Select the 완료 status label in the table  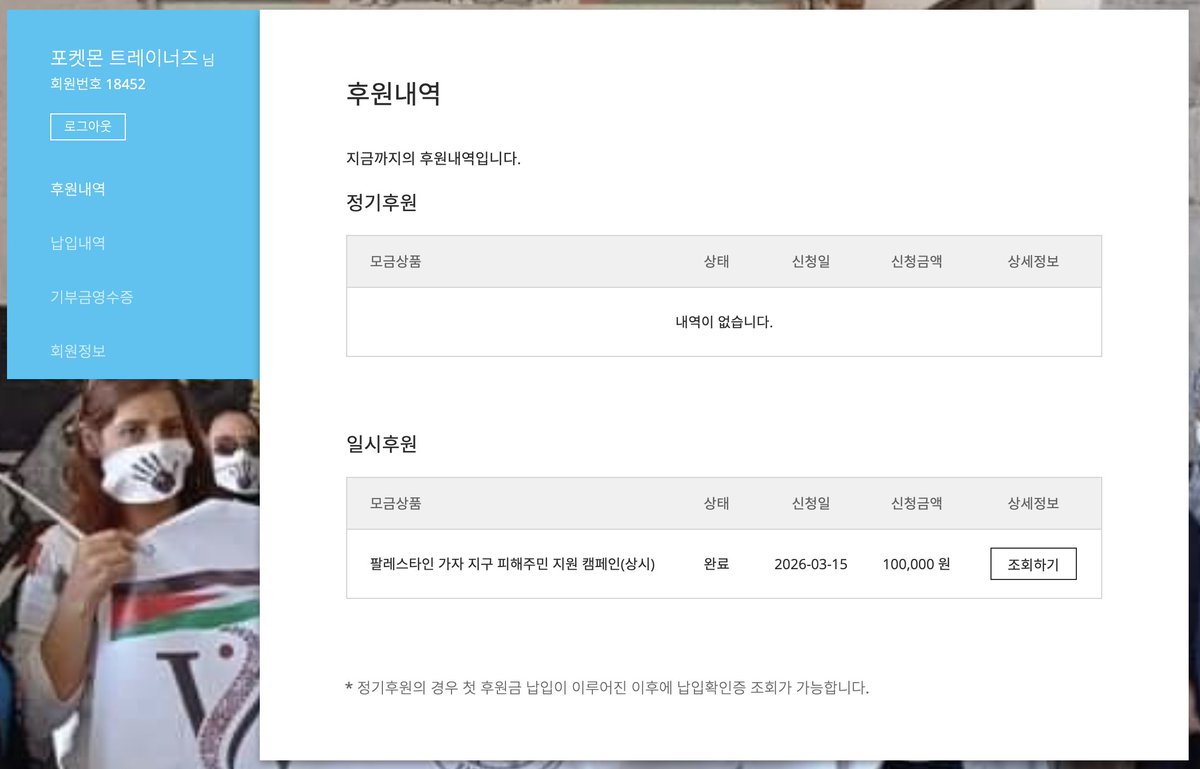click(x=716, y=563)
